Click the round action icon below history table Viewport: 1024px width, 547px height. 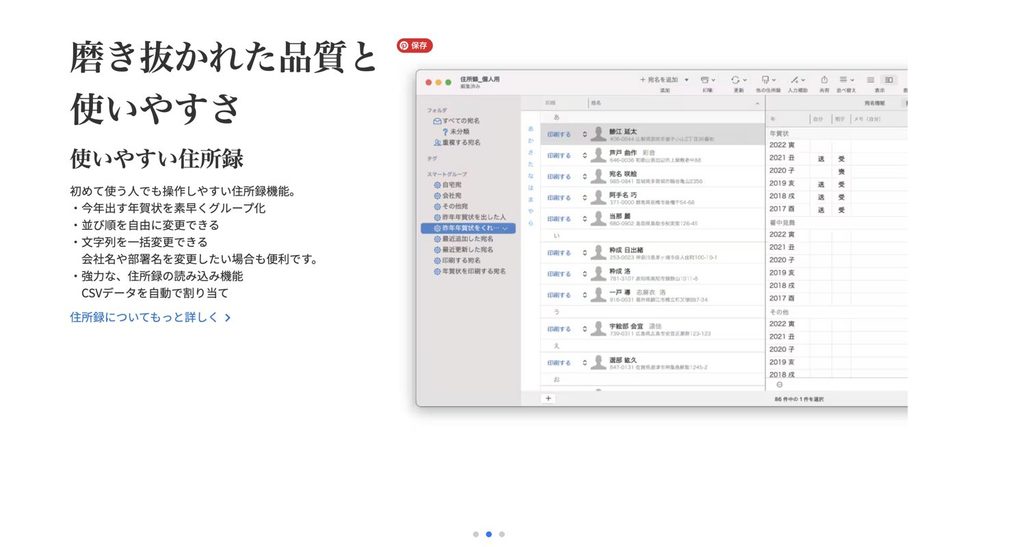point(779,384)
